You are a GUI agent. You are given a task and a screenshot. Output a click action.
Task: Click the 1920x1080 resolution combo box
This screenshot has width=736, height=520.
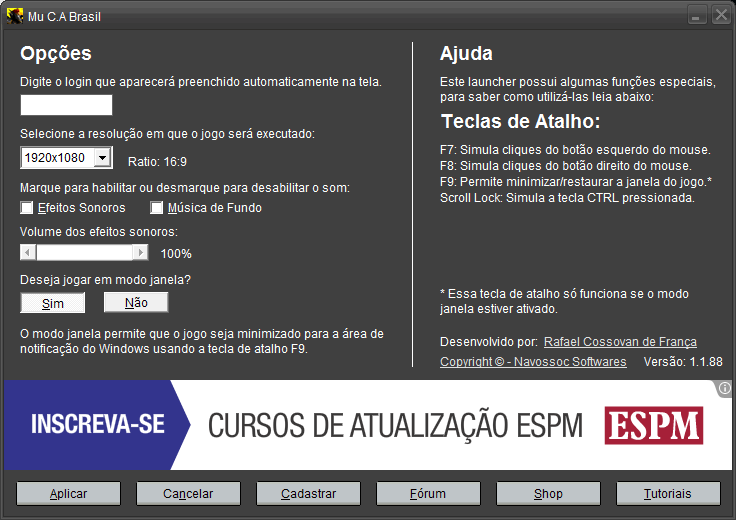pos(57,158)
